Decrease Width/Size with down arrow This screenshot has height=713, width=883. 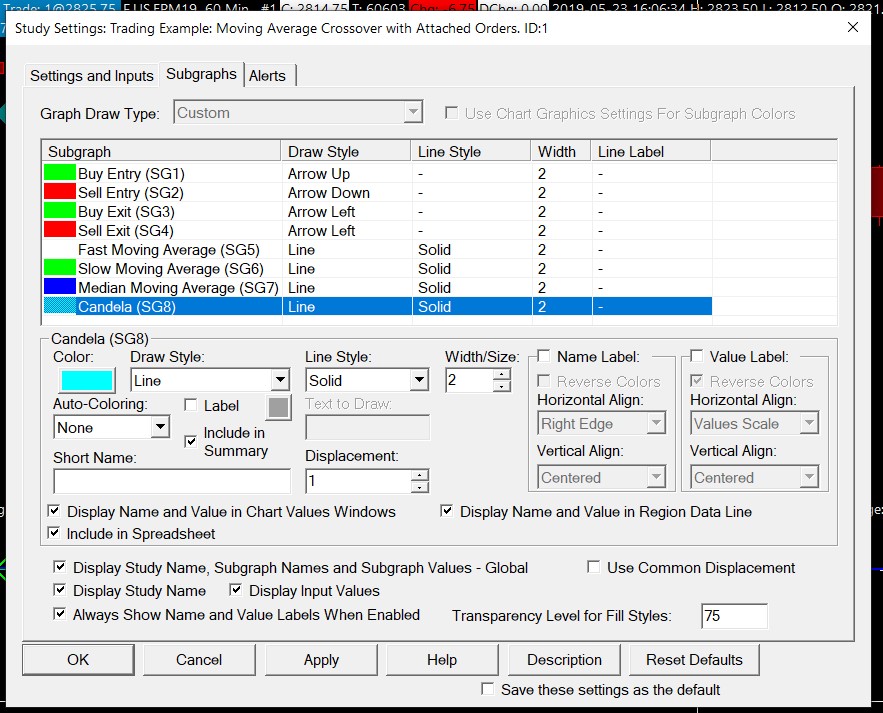click(x=501, y=386)
